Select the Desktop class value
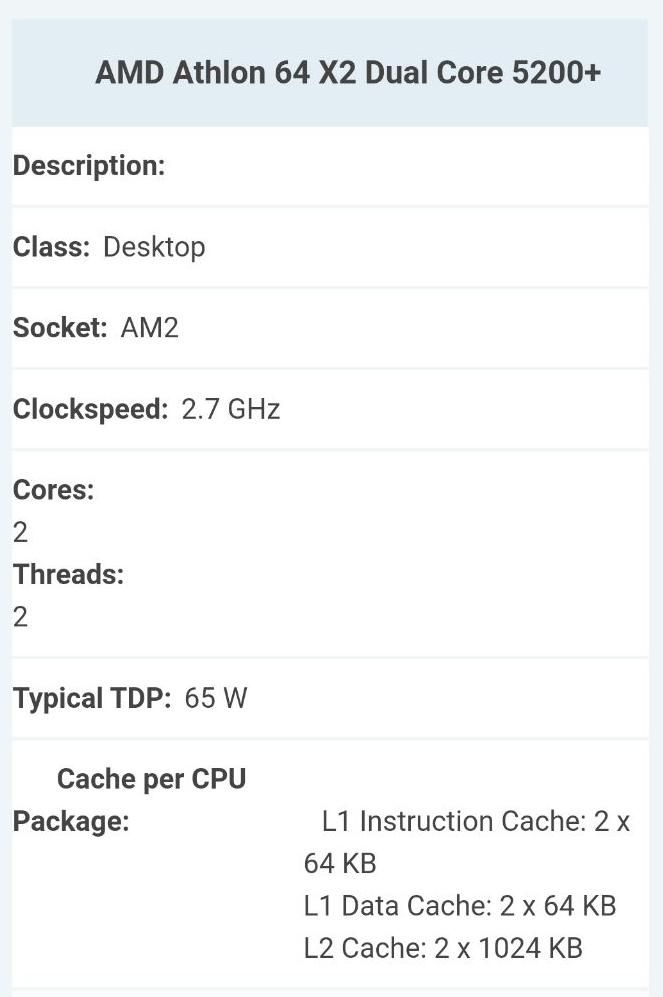The height and width of the screenshot is (997, 663). click(154, 247)
